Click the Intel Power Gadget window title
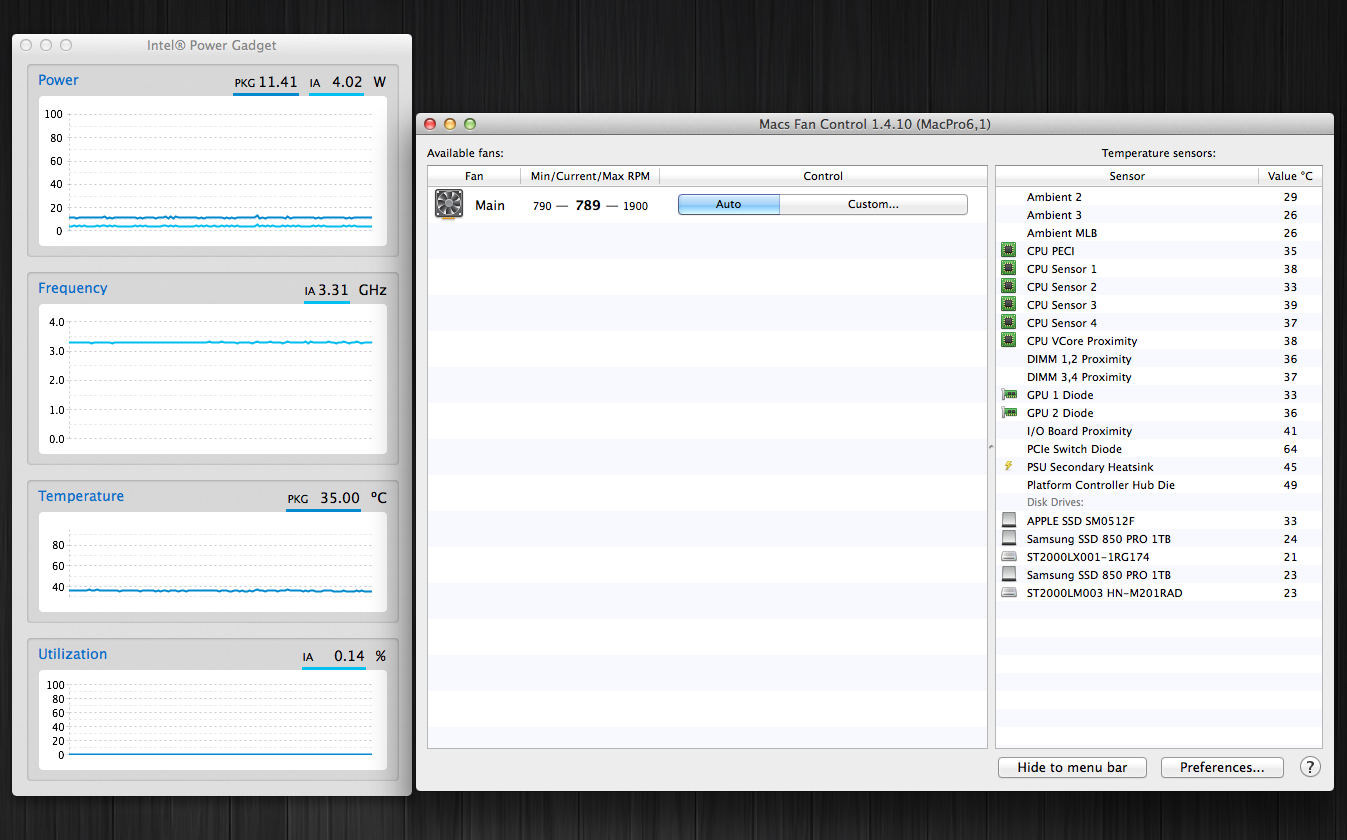The width and height of the screenshot is (1347, 840). 212,45
